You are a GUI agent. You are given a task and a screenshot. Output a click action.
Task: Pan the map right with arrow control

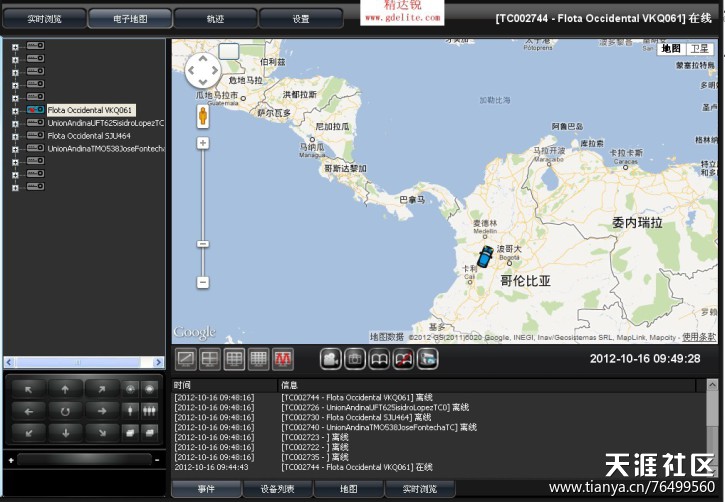[215, 70]
